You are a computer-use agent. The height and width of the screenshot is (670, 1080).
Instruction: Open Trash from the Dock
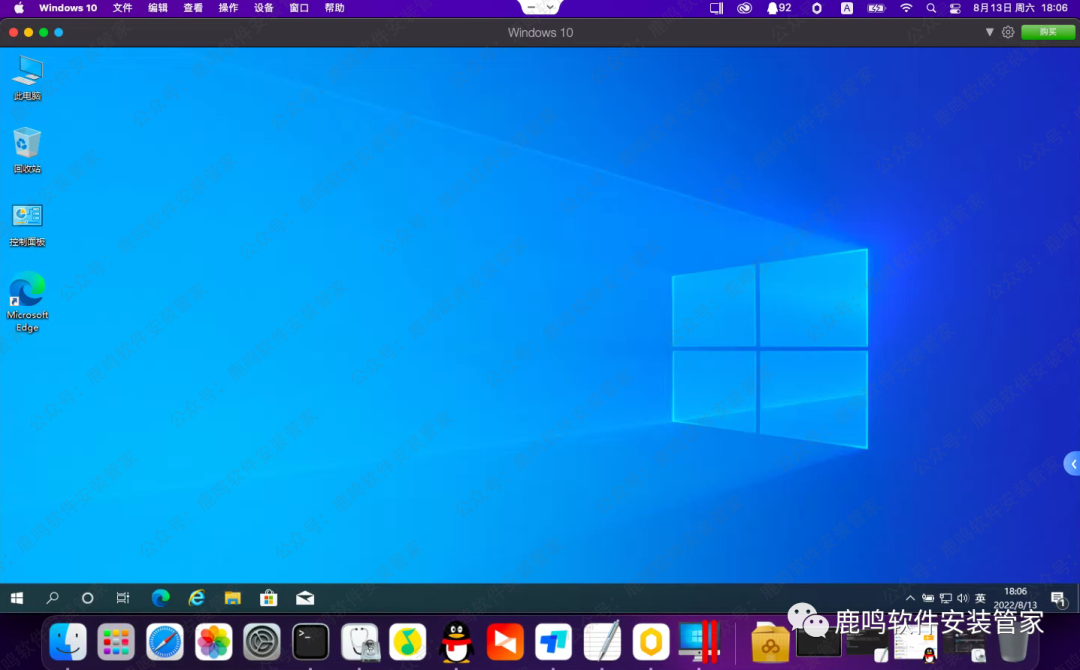[x=1013, y=643]
